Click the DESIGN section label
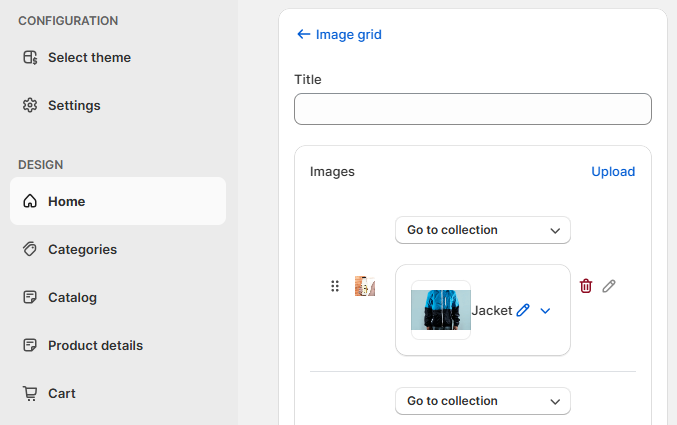 click(41, 165)
